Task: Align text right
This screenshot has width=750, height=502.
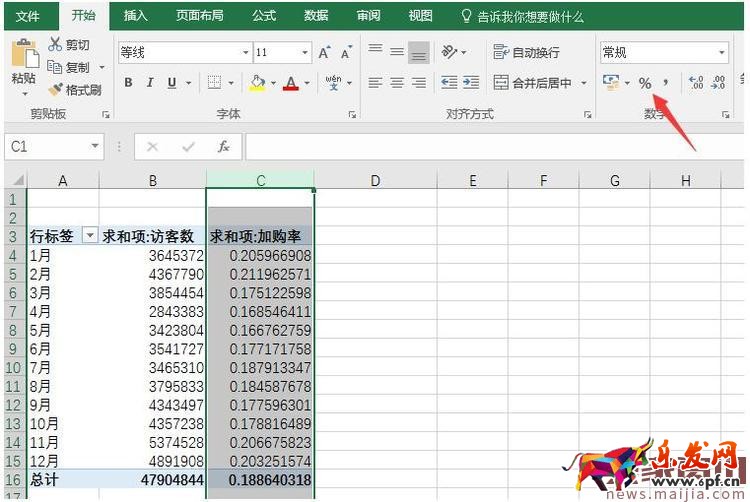Action: point(419,83)
